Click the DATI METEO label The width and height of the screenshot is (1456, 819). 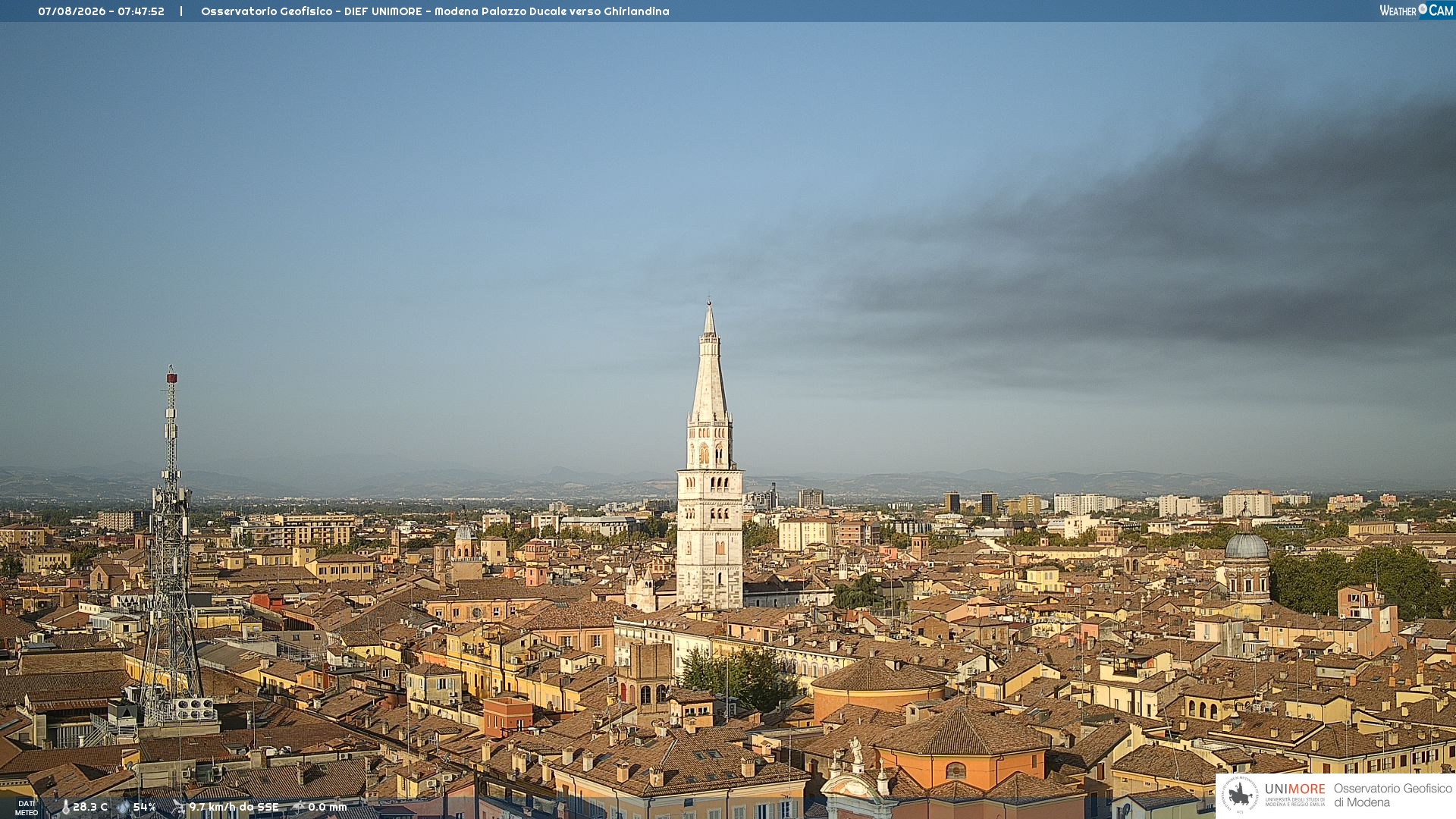[x=27, y=808]
